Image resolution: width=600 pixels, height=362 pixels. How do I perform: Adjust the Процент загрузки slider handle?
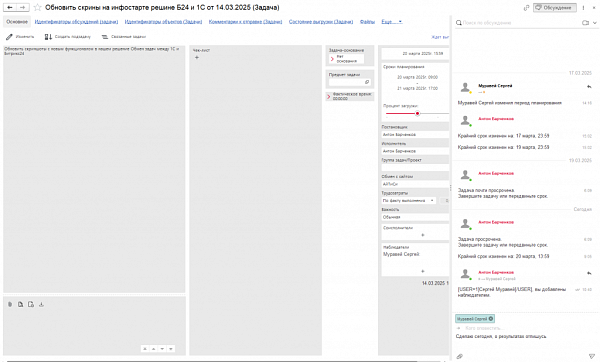point(417,113)
